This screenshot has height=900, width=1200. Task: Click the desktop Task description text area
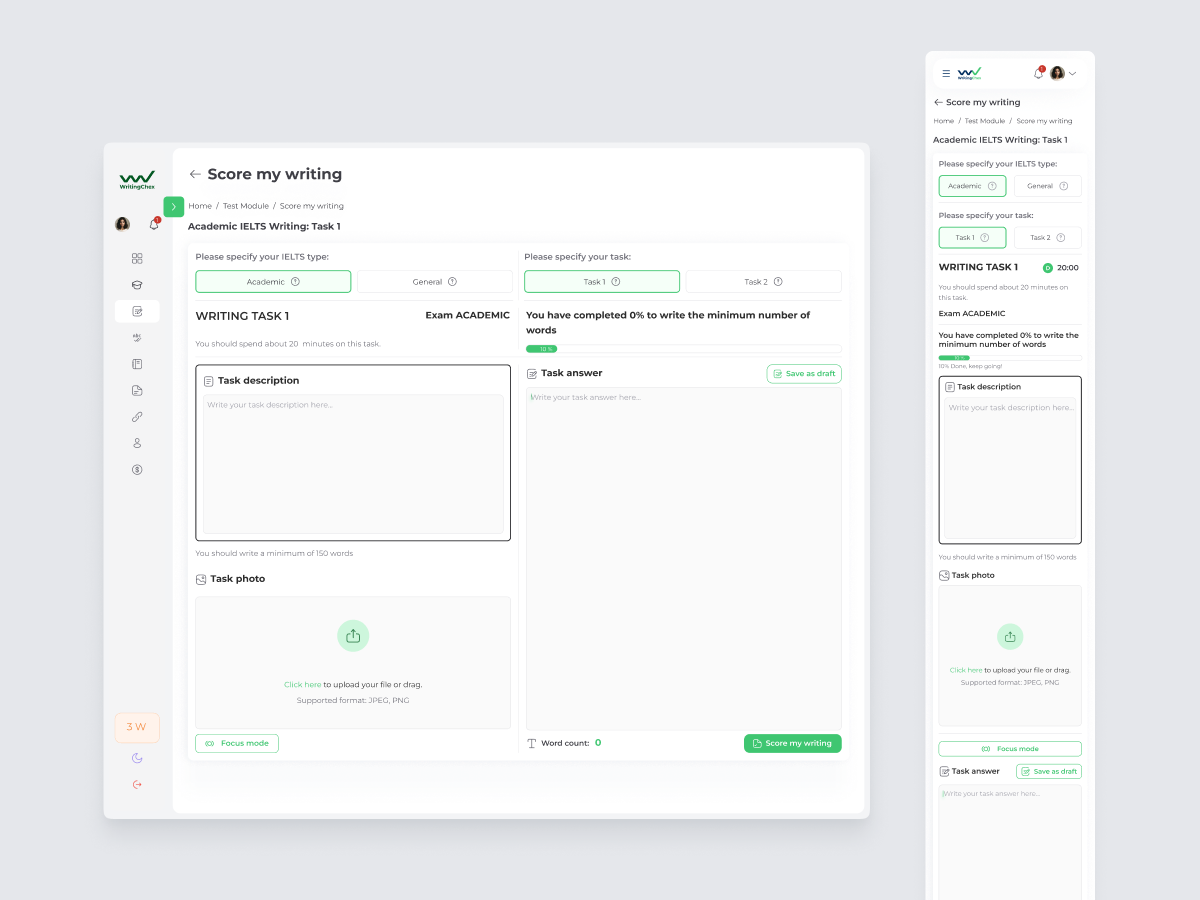coord(353,464)
